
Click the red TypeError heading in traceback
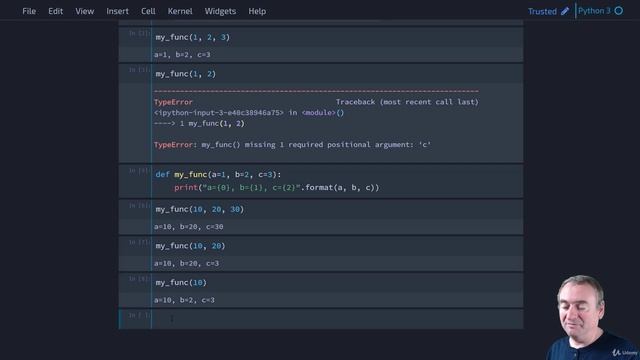(173, 102)
